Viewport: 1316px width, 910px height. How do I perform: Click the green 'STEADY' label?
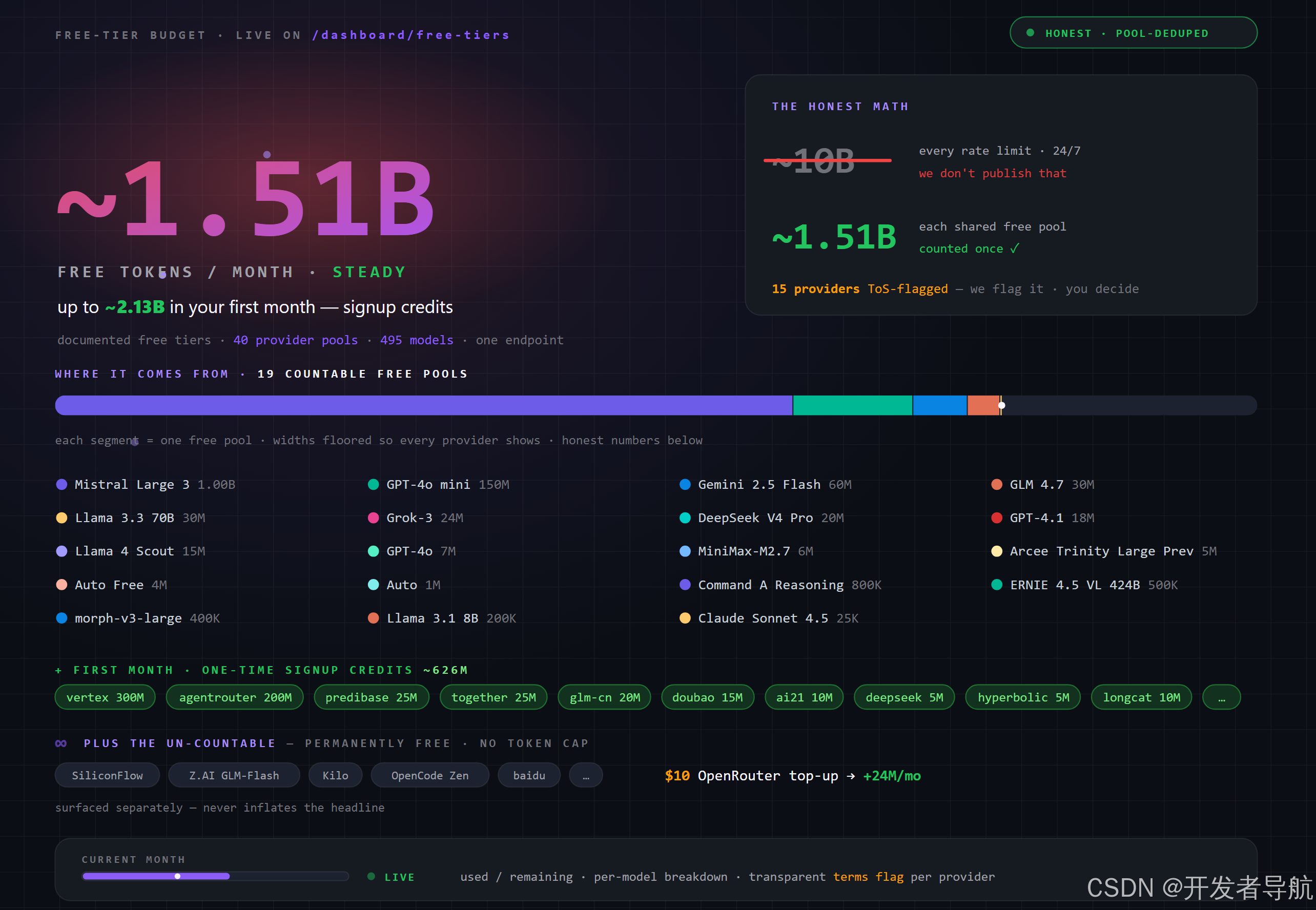pyautogui.click(x=369, y=272)
